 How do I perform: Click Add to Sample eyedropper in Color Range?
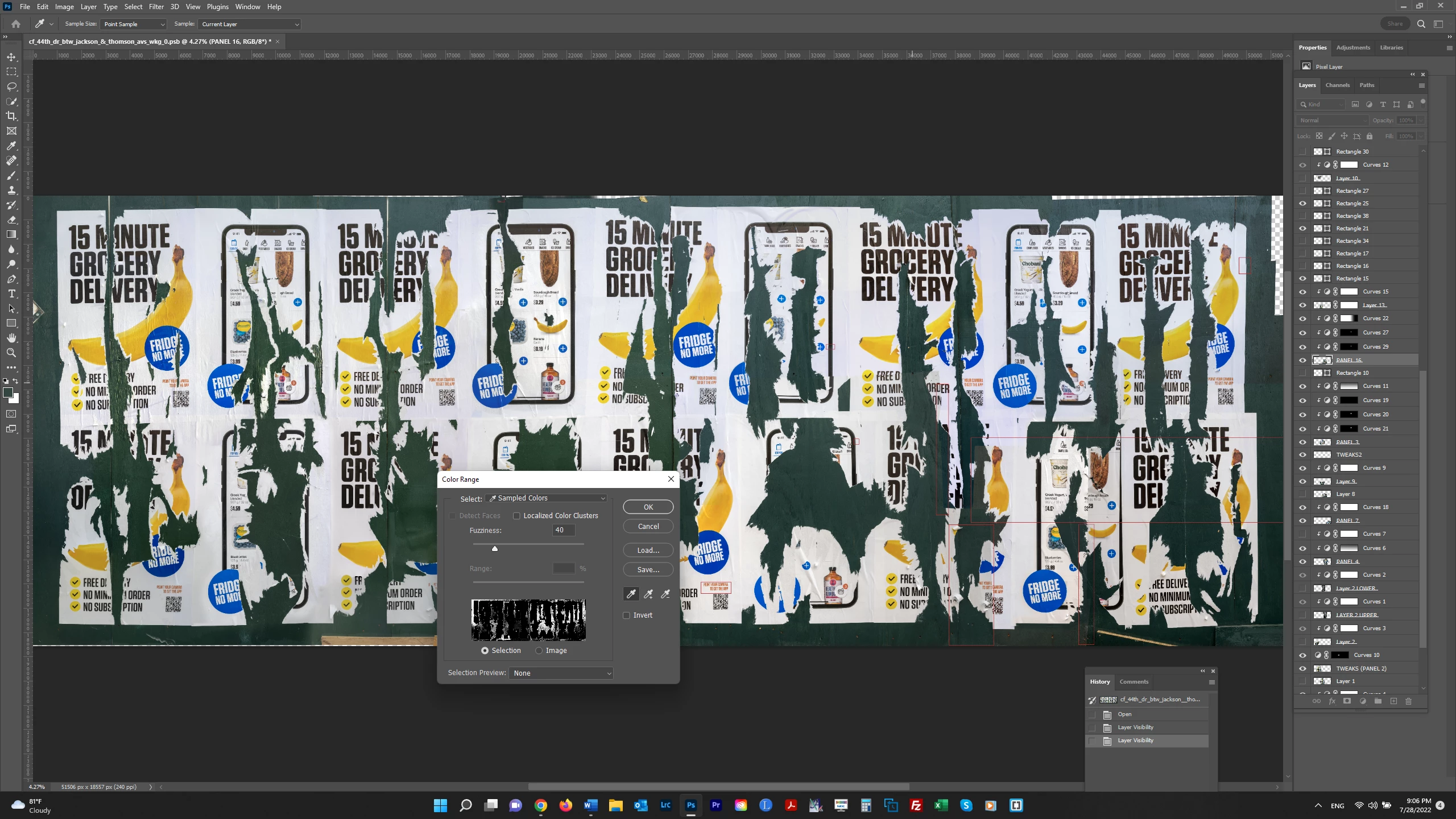point(648,594)
